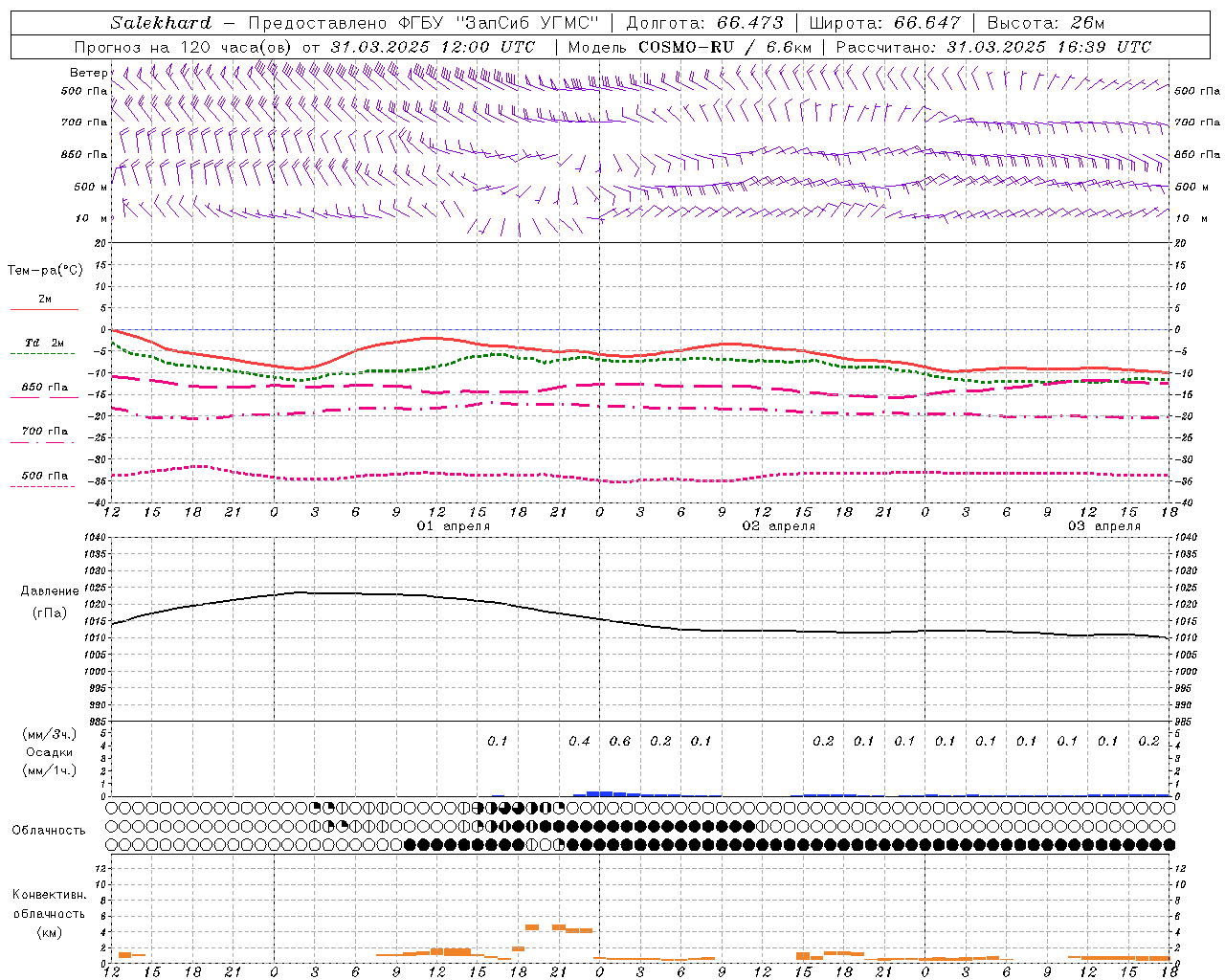Click the Прогноз на 120 часа(ов) text
The width and height of the screenshot is (1225, 980).
click(x=184, y=47)
